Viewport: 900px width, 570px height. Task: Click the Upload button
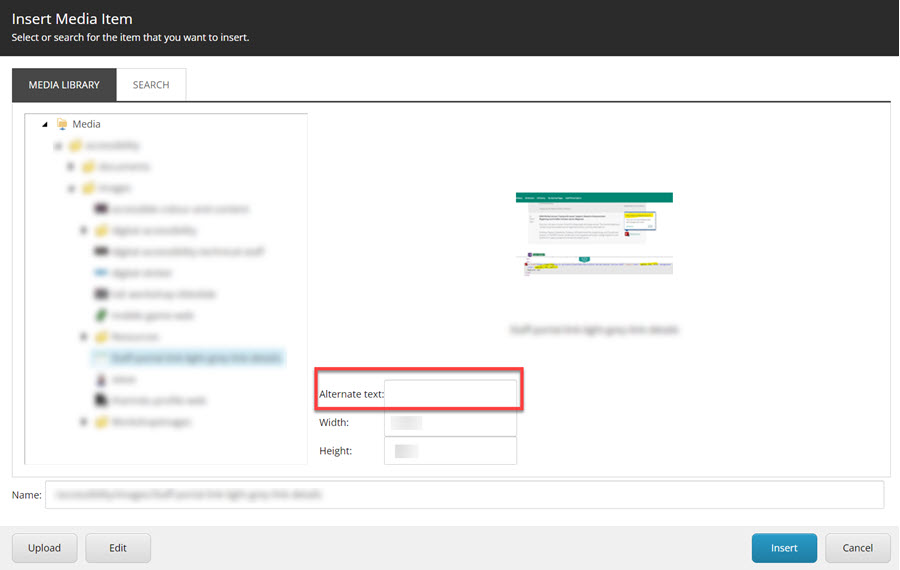(44, 548)
